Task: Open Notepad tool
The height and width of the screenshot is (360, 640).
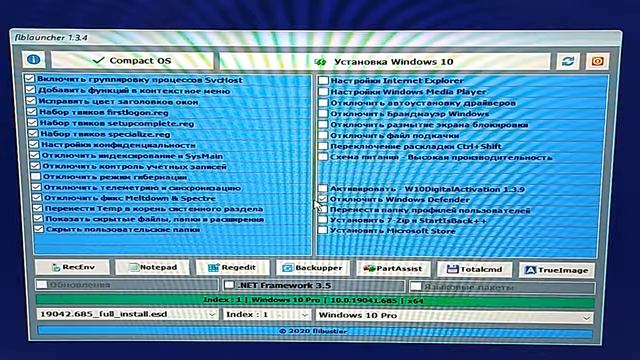Action: pyautogui.click(x=152, y=268)
